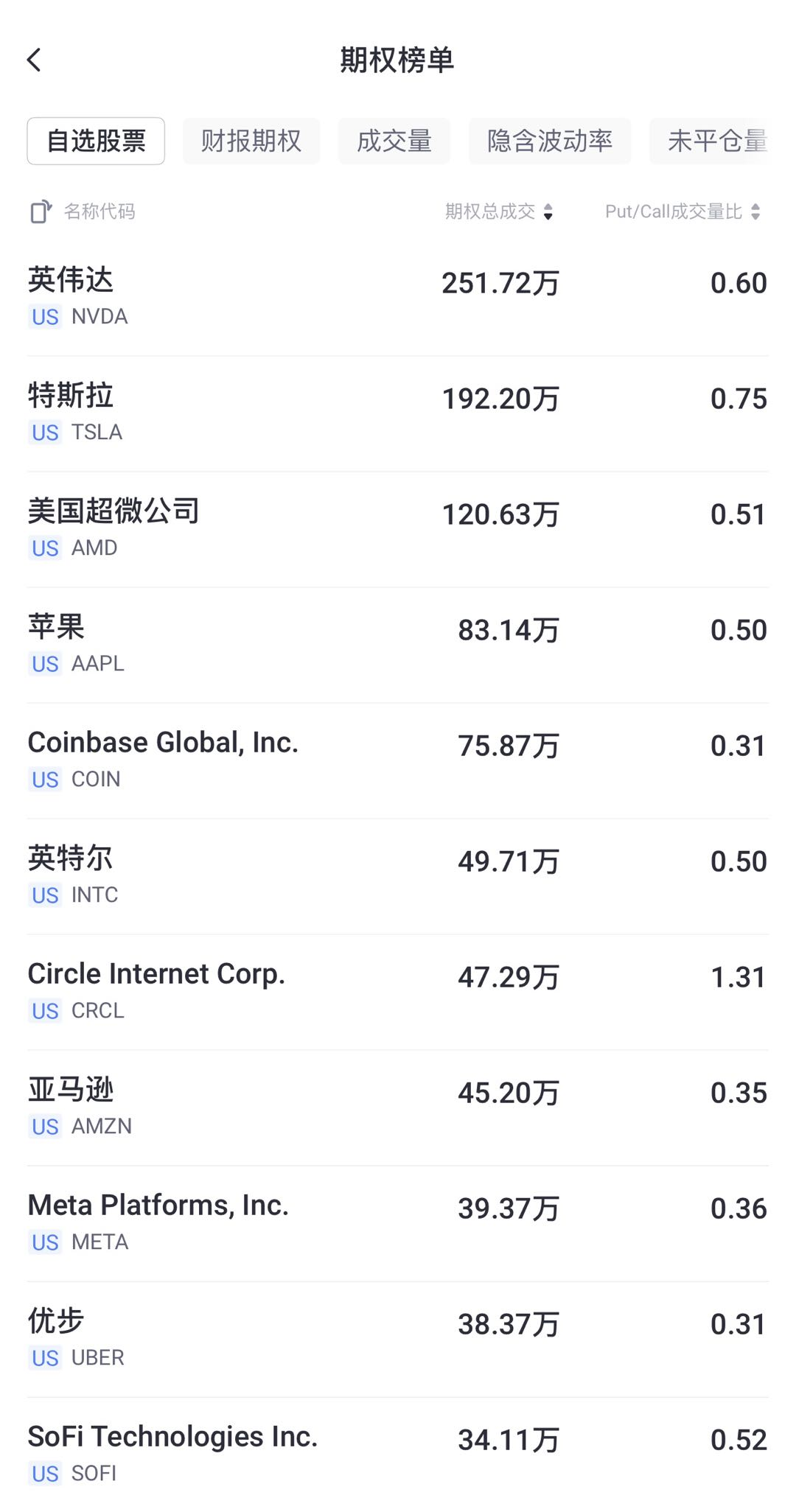Select Circle Internet Corp. row
The width and height of the screenshot is (796, 1512).
click(x=398, y=992)
